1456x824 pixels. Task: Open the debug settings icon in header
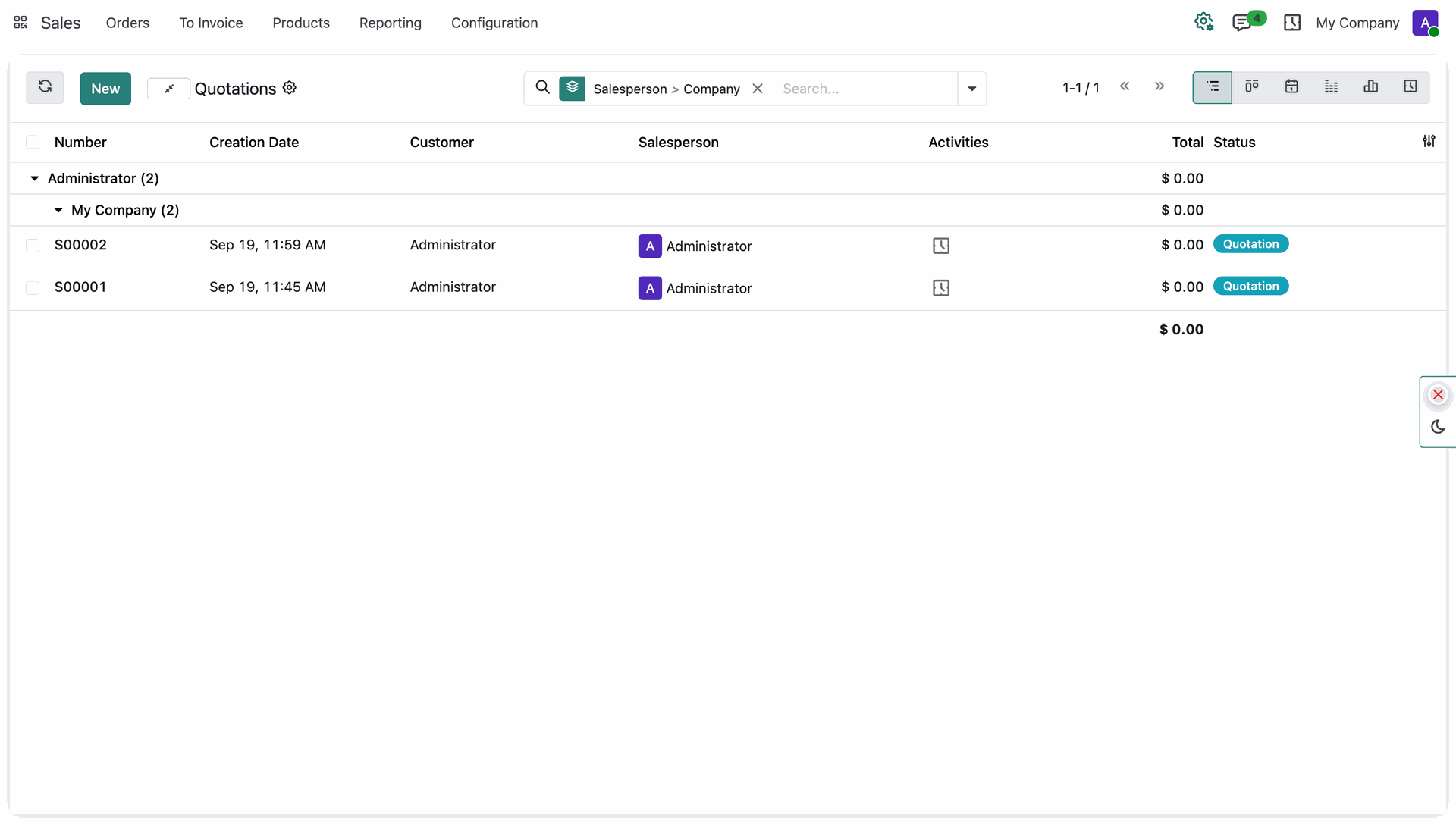coord(1203,22)
